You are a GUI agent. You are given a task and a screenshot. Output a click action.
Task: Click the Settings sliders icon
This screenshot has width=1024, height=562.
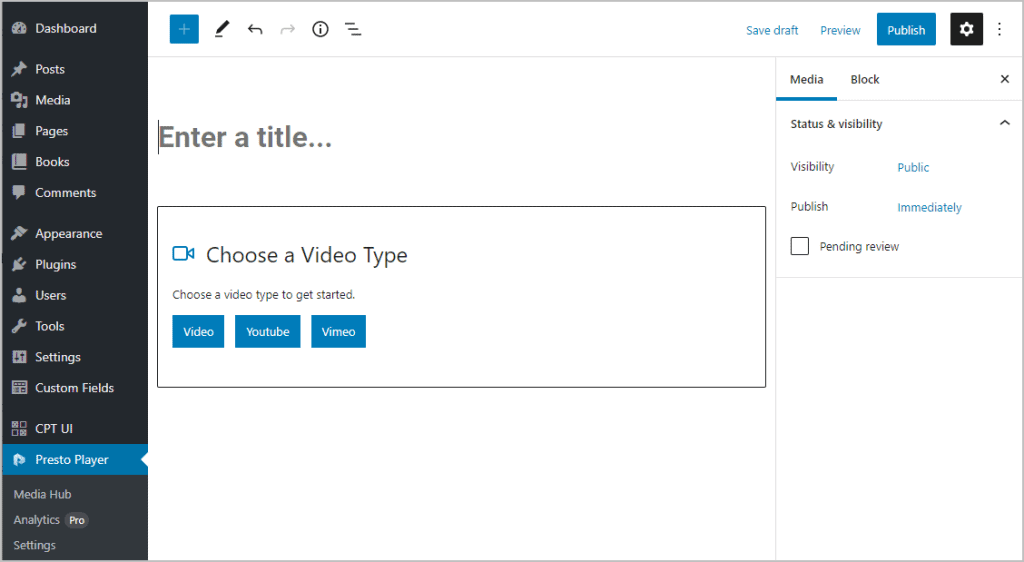20,356
